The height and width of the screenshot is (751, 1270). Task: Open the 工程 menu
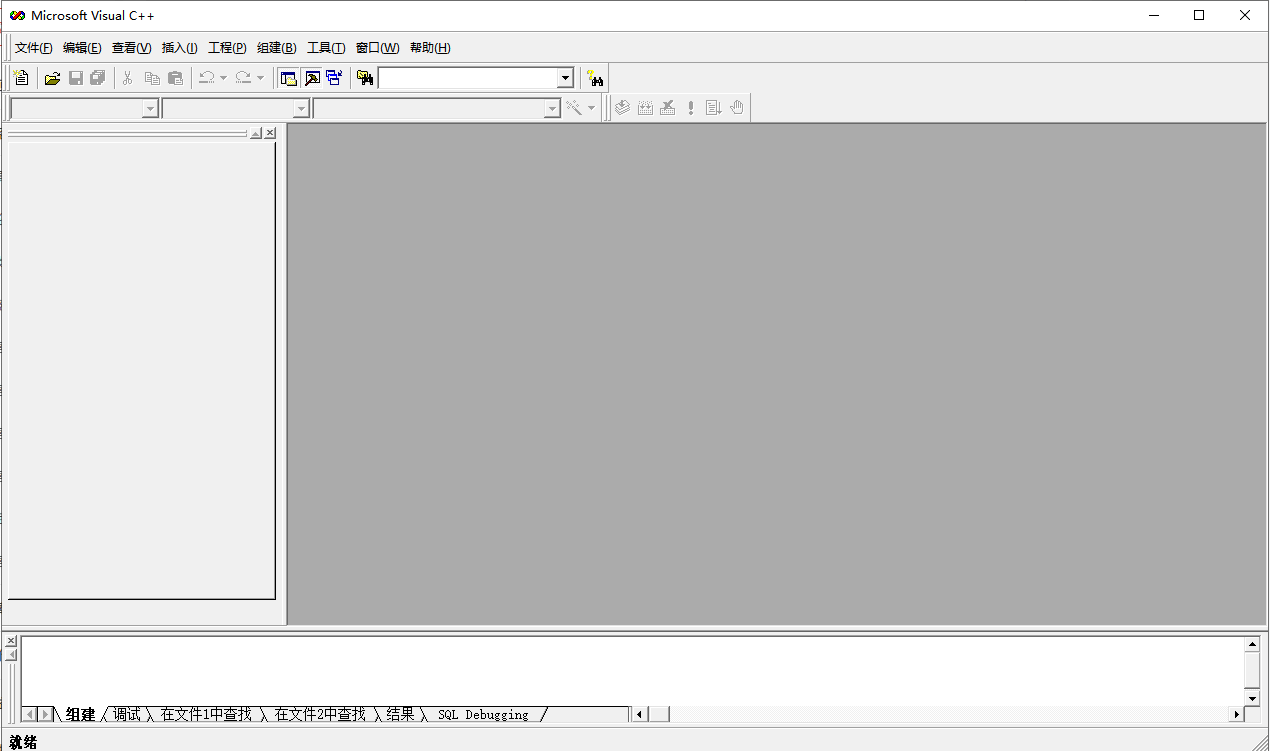pyautogui.click(x=225, y=47)
